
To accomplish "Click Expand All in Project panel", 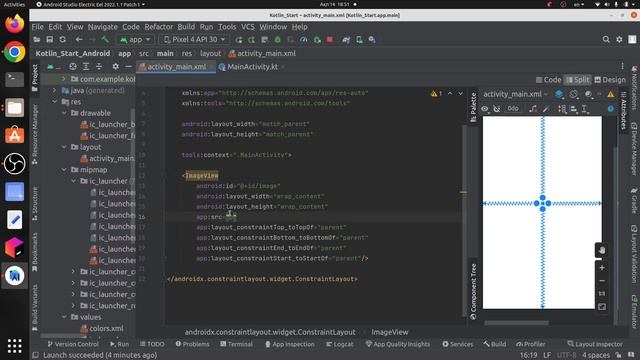I will tap(86, 66).
